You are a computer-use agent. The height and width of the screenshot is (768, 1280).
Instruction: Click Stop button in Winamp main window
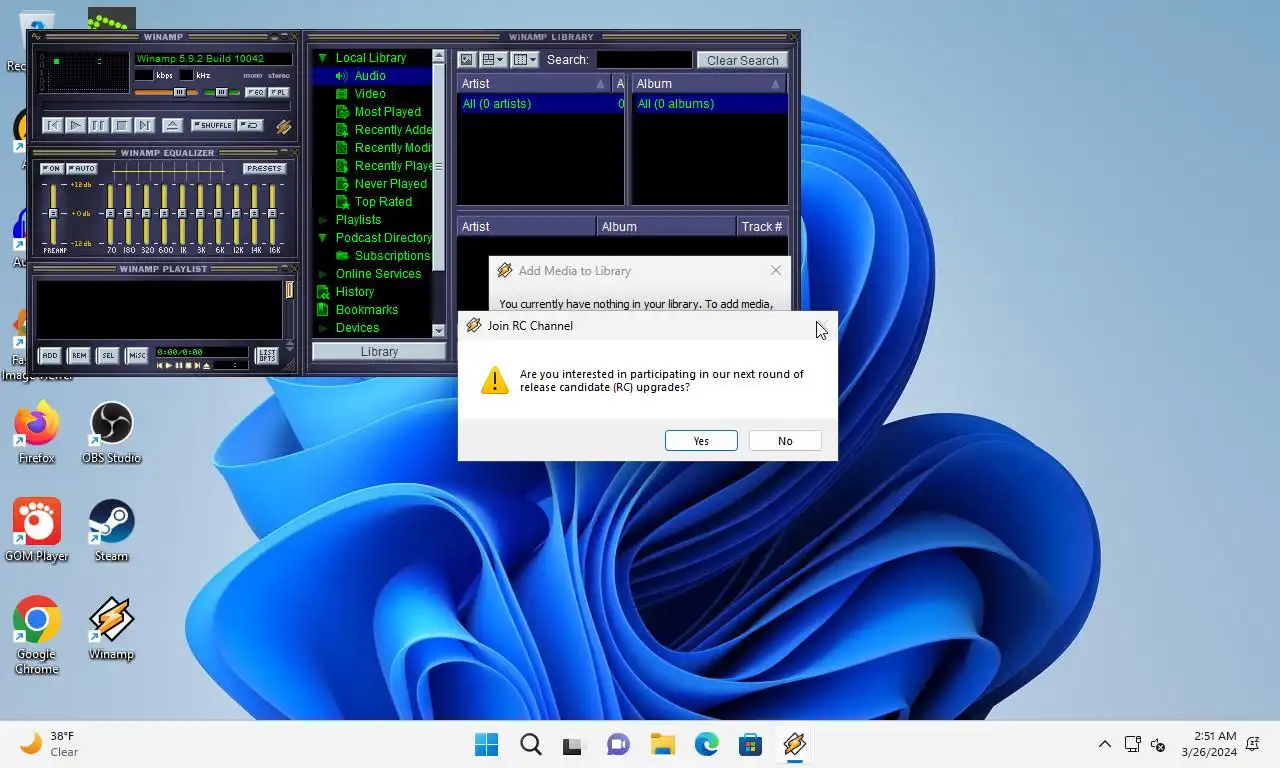(121, 126)
